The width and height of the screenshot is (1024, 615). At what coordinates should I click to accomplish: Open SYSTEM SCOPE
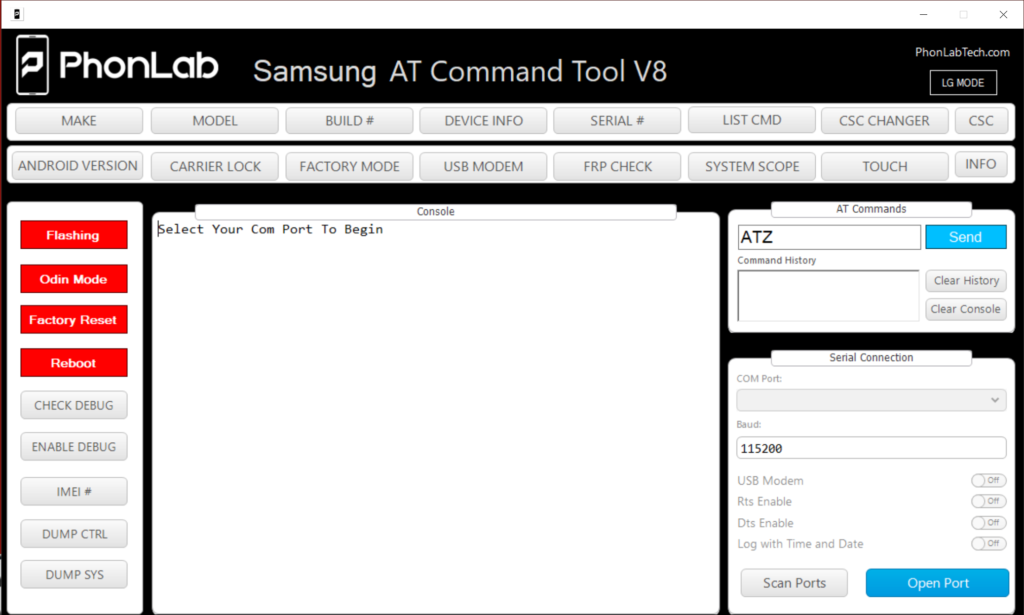pos(752,166)
